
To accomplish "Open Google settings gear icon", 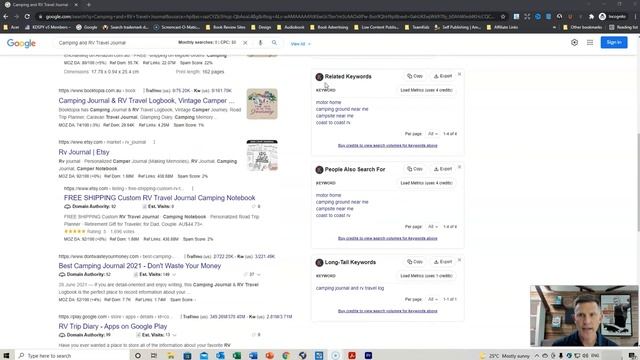I will click(x=574, y=42).
